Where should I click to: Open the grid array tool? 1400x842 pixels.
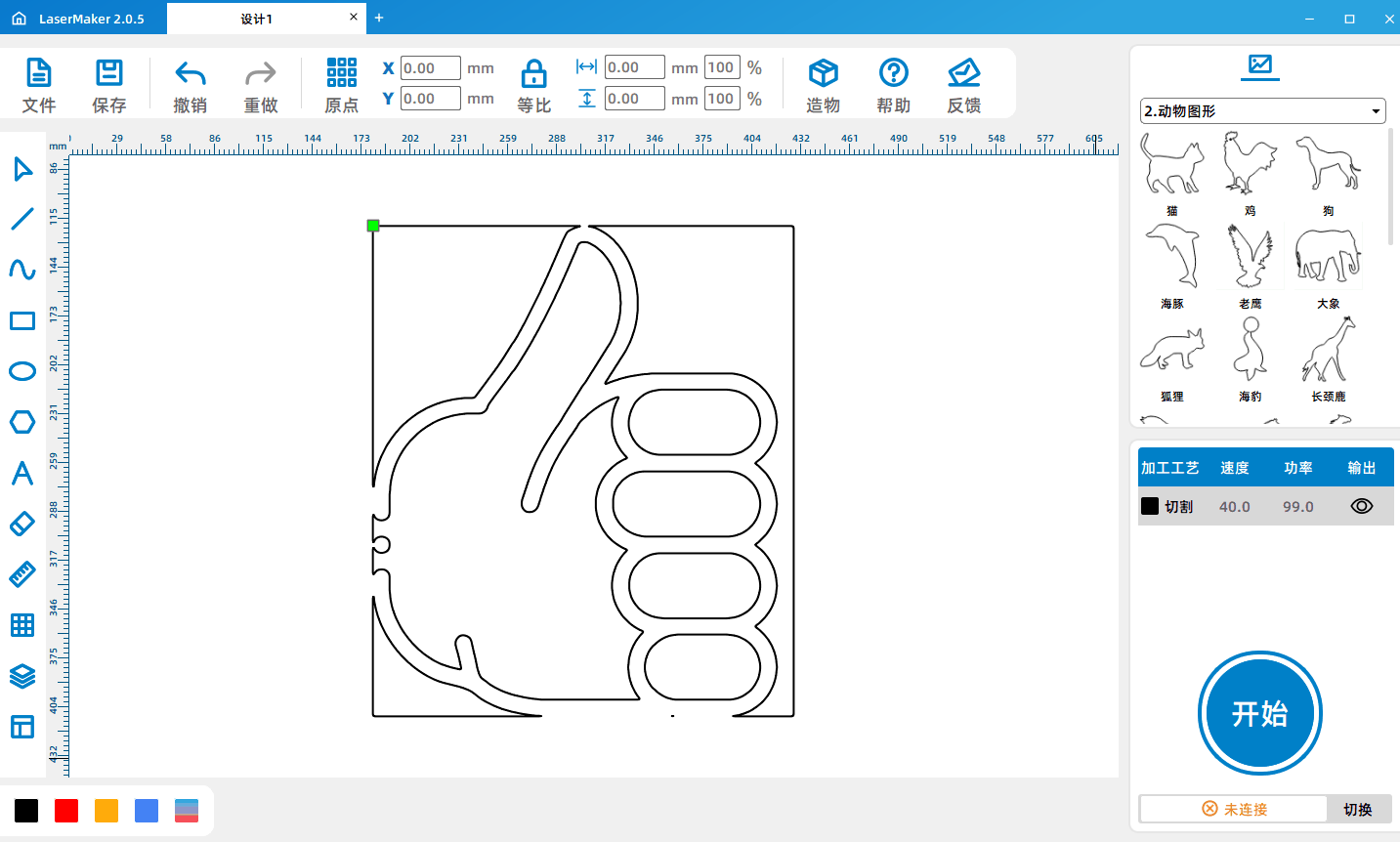[x=22, y=625]
